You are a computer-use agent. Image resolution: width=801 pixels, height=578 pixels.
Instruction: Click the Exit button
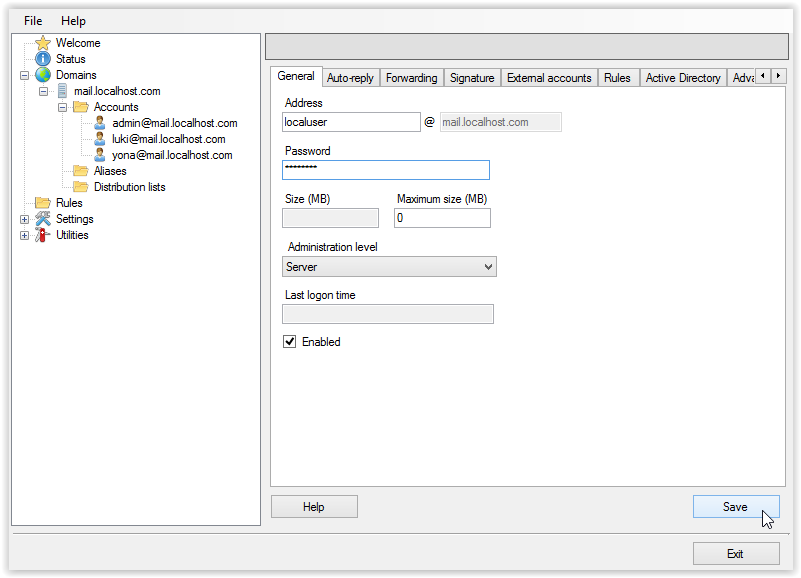[736, 553]
